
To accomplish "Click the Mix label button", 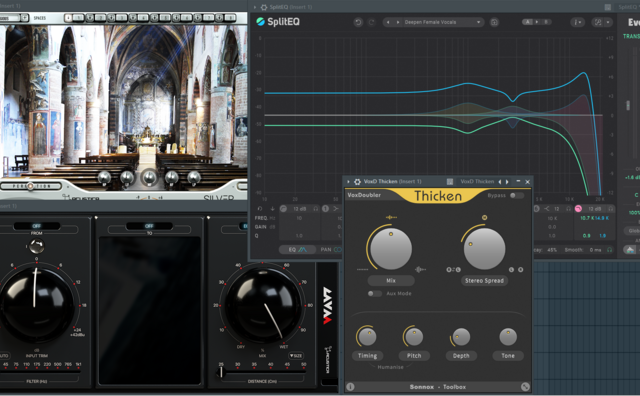I will coord(391,280).
